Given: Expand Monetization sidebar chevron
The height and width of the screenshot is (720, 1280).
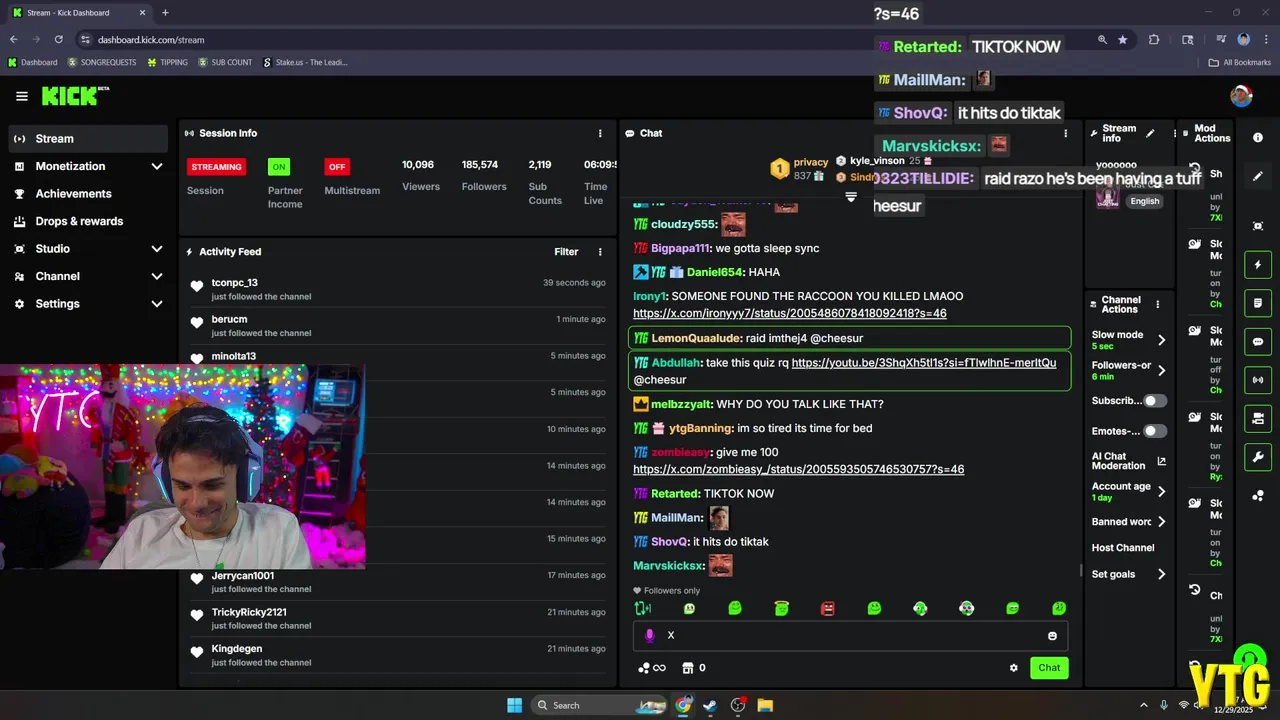Looking at the screenshot, I should coord(157,166).
